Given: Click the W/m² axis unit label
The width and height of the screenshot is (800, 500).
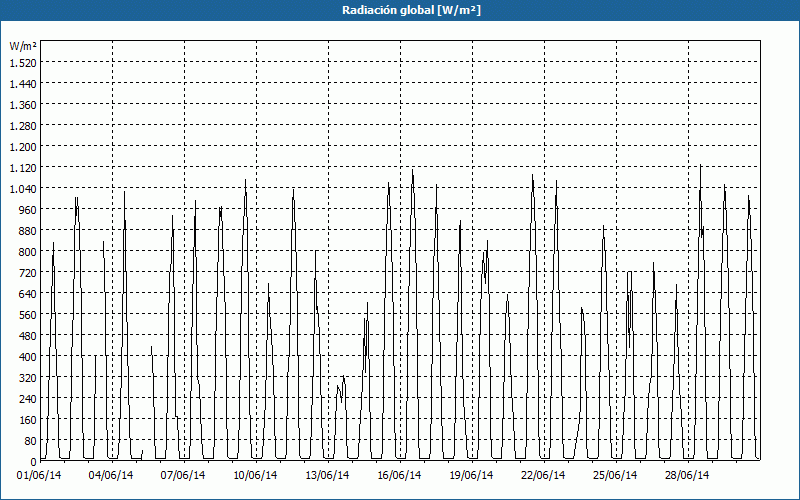Looking at the screenshot, I should pos(23,46).
